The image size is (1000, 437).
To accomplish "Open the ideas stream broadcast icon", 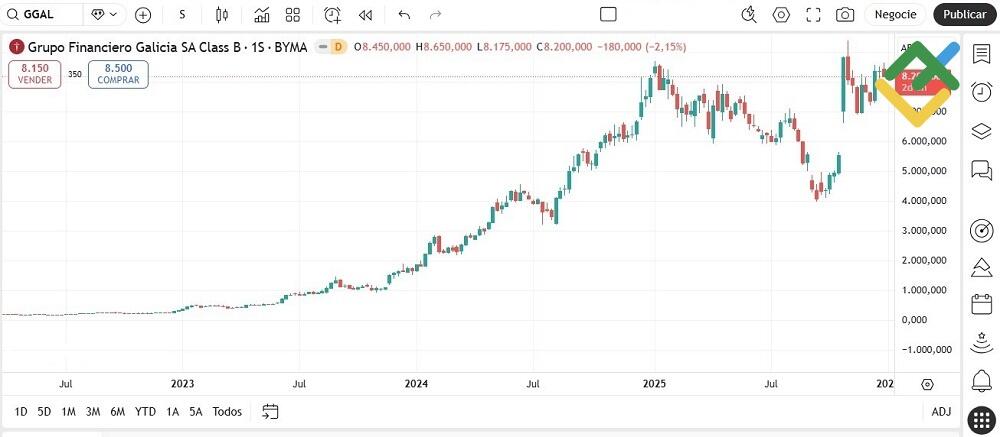I will [982, 343].
